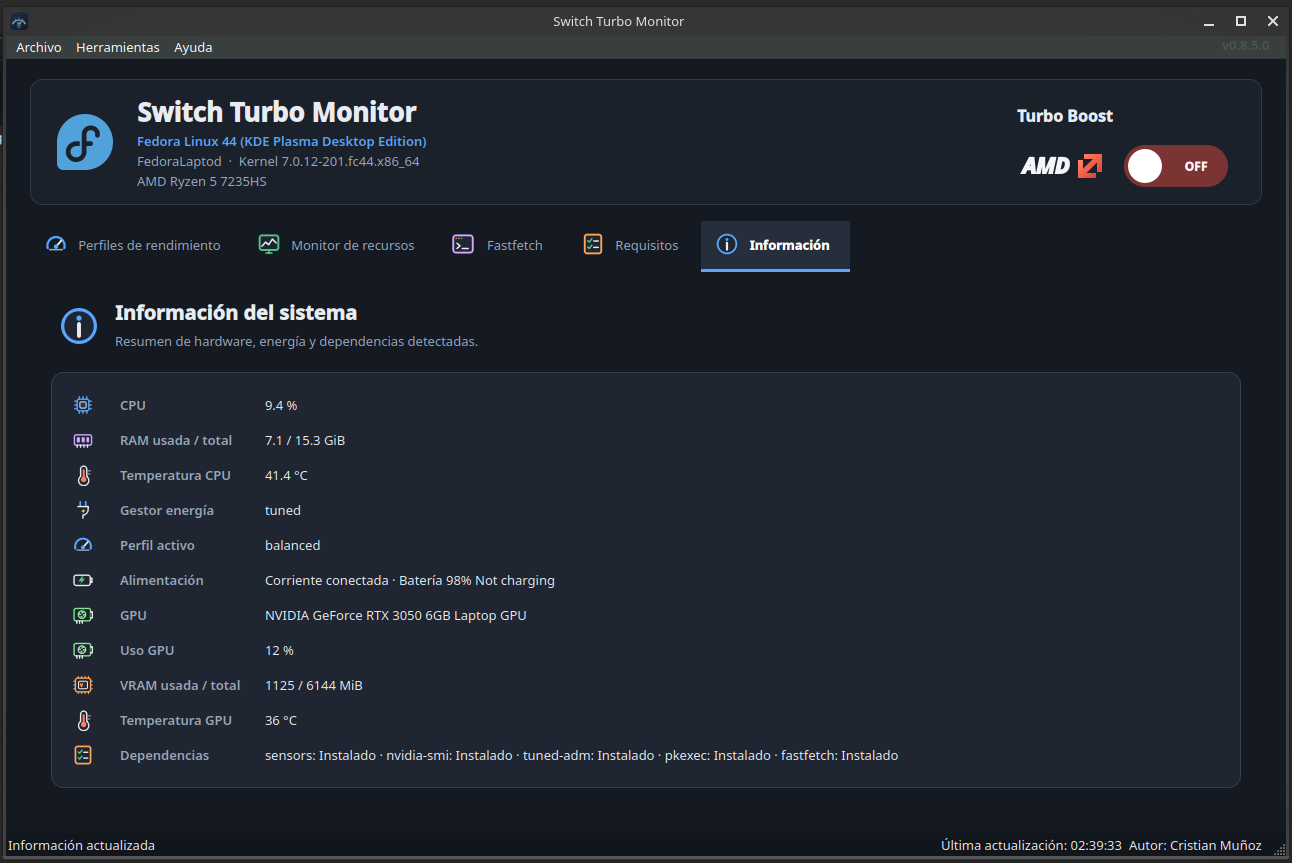Click the Fedora Linux 44 edition text
This screenshot has width=1292, height=863.
(x=282, y=141)
